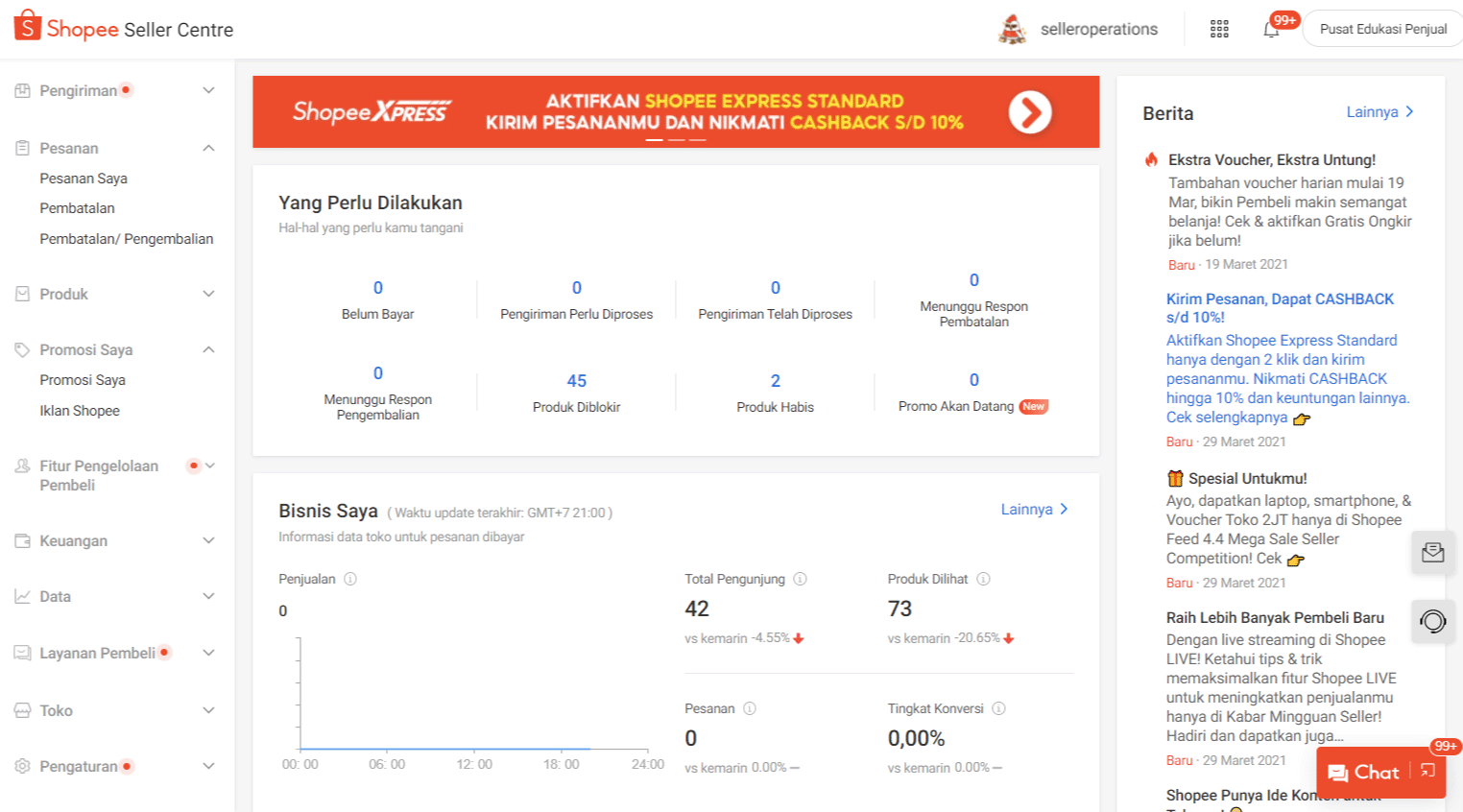Open Pesanan Saya in the sidebar
1463x812 pixels.
(84, 179)
